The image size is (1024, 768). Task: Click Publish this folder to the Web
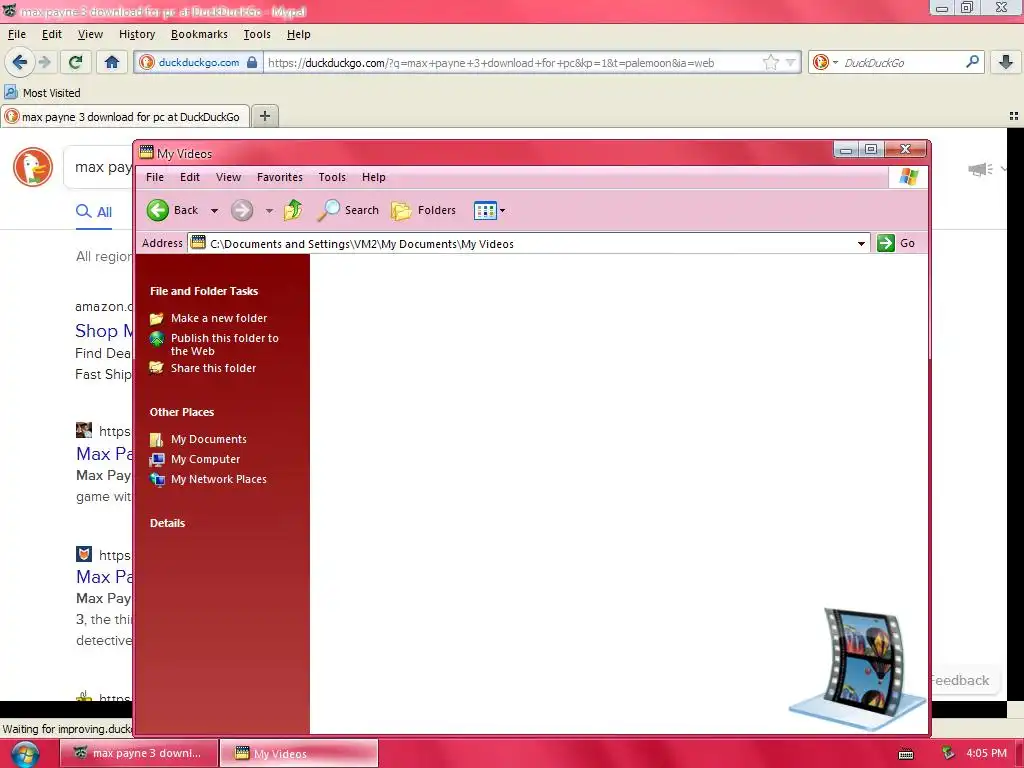pyautogui.click(x=224, y=344)
